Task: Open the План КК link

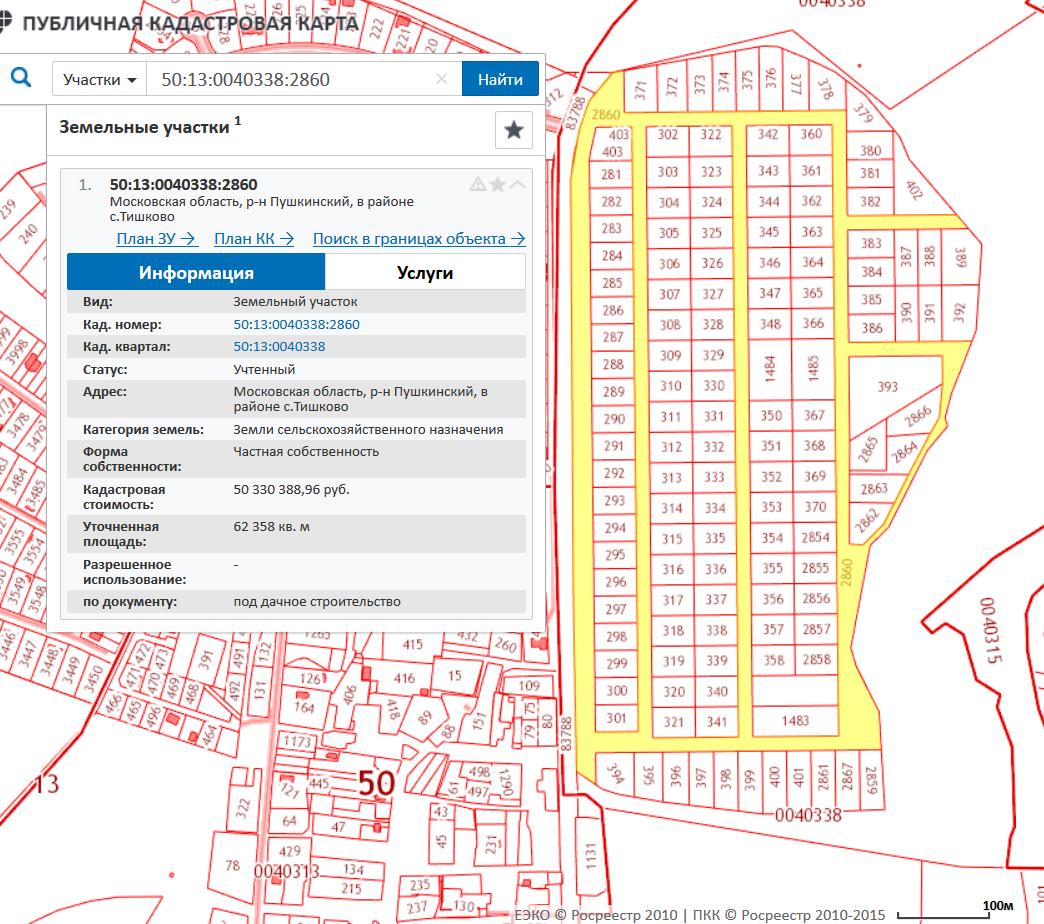Action: [x=254, y=238]
